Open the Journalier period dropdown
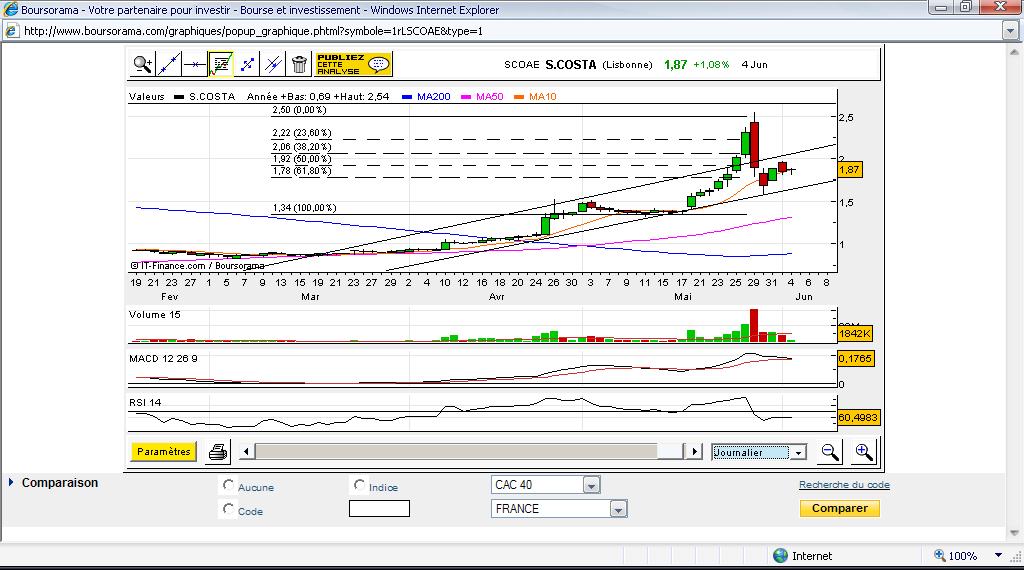 coord(759,452)
